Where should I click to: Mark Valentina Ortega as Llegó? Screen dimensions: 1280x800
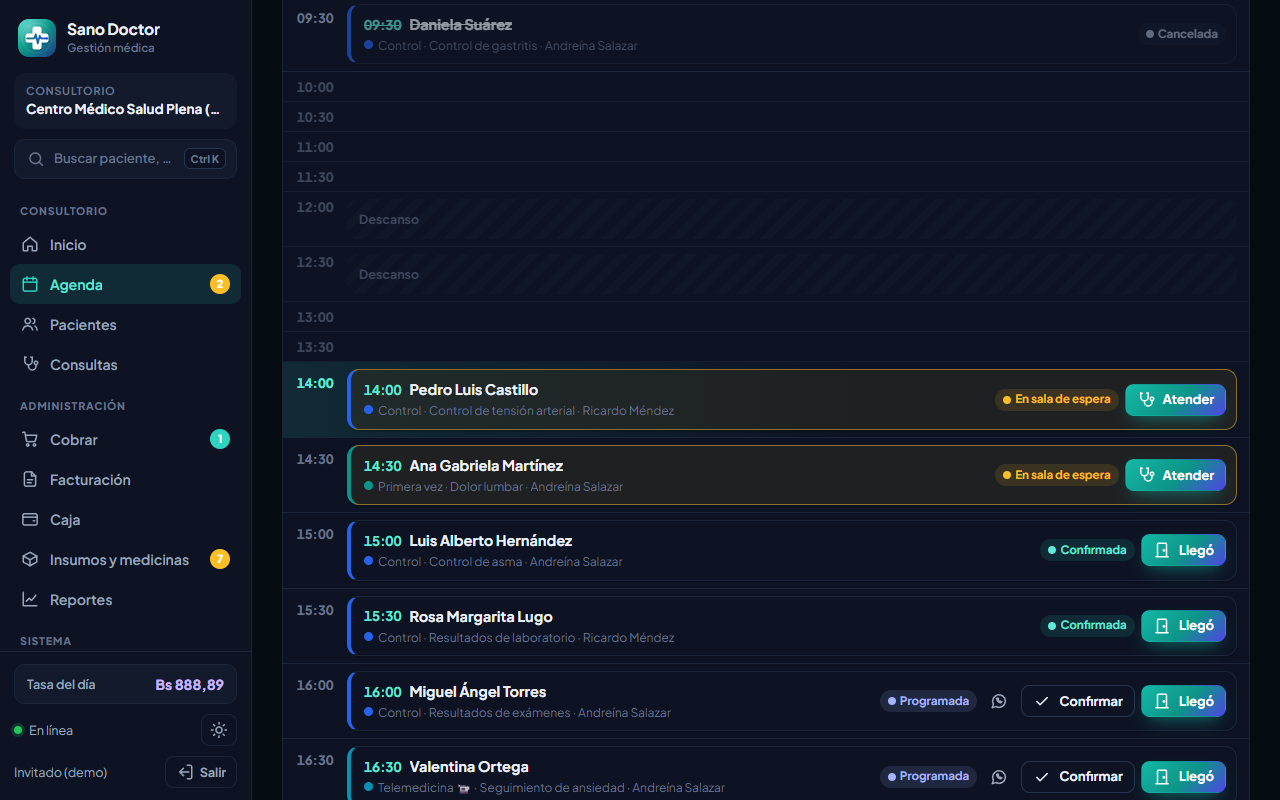pos(1183,777)
